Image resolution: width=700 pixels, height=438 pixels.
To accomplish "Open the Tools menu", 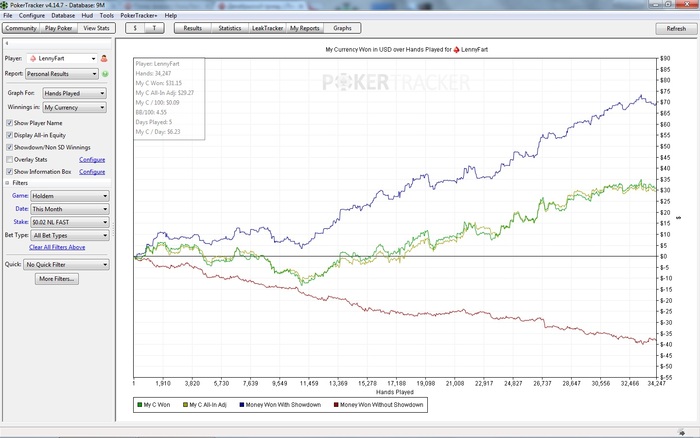I will pos(107,15).
